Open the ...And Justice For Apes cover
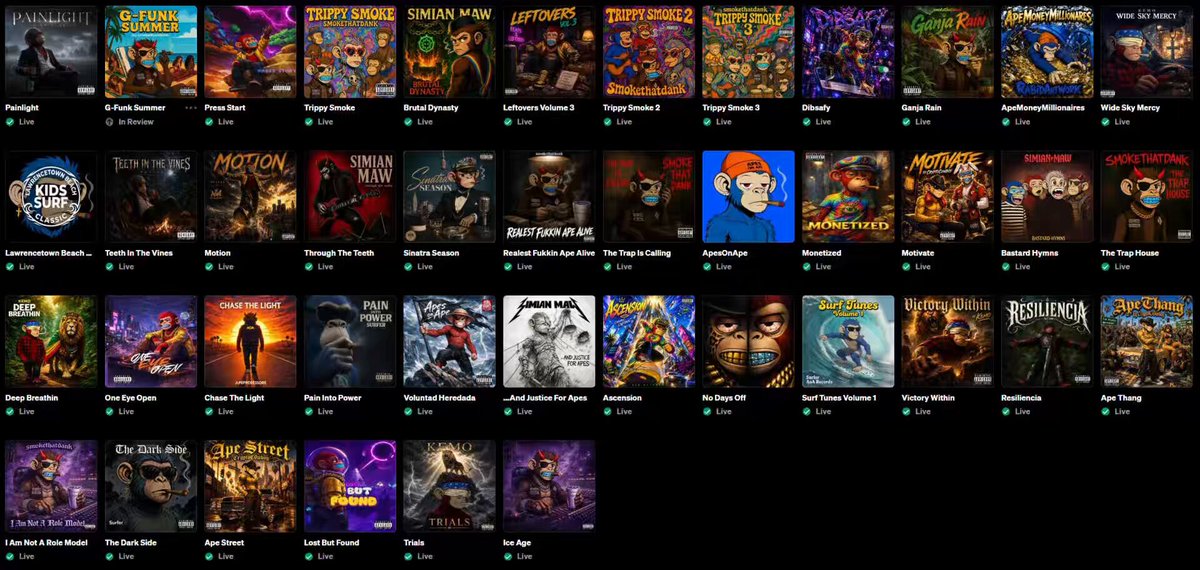The image size is (1200, 570). click(549, 342)
